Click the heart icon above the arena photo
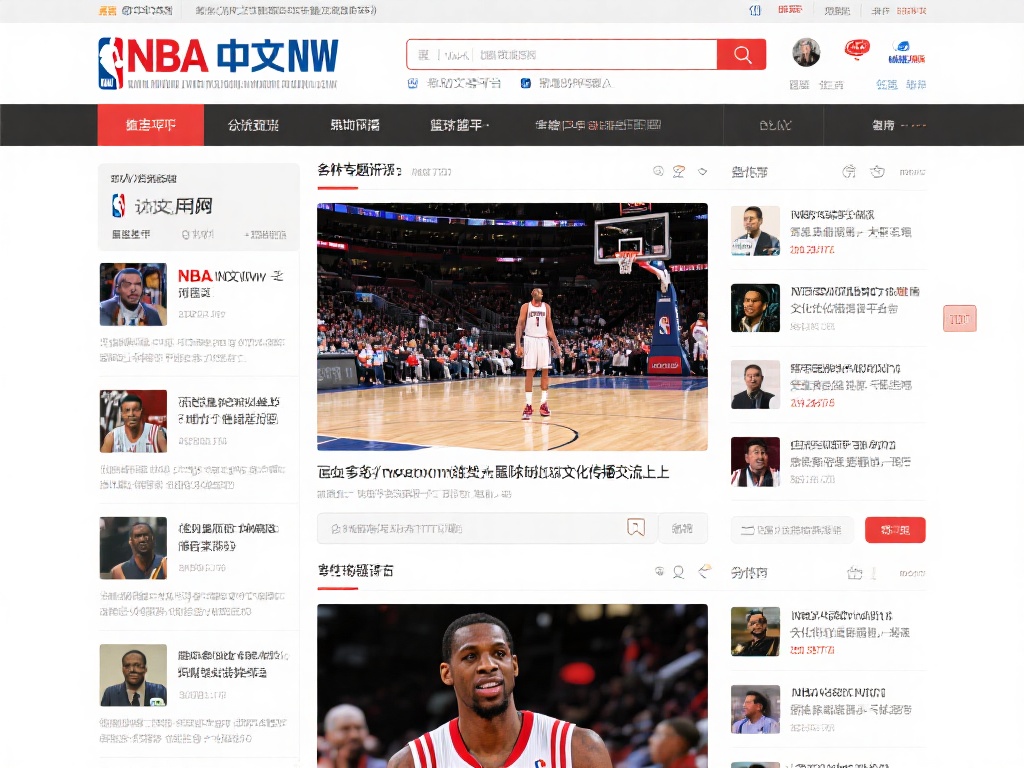Viewport: 1024px width, 768px height. point(703,171)
